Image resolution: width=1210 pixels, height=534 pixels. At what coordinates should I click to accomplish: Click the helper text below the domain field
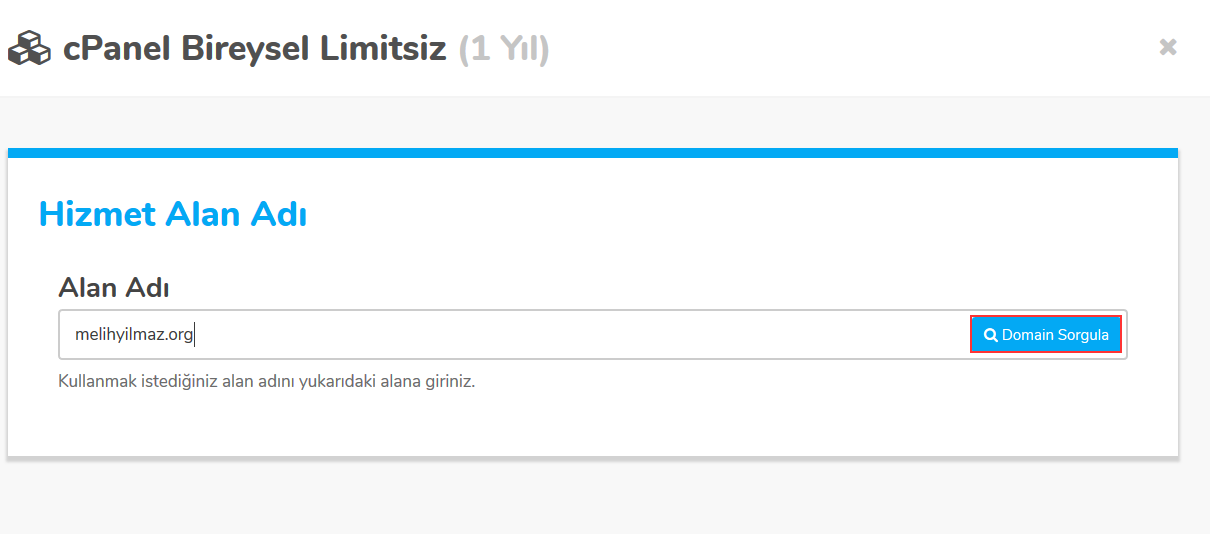(266, 382)
